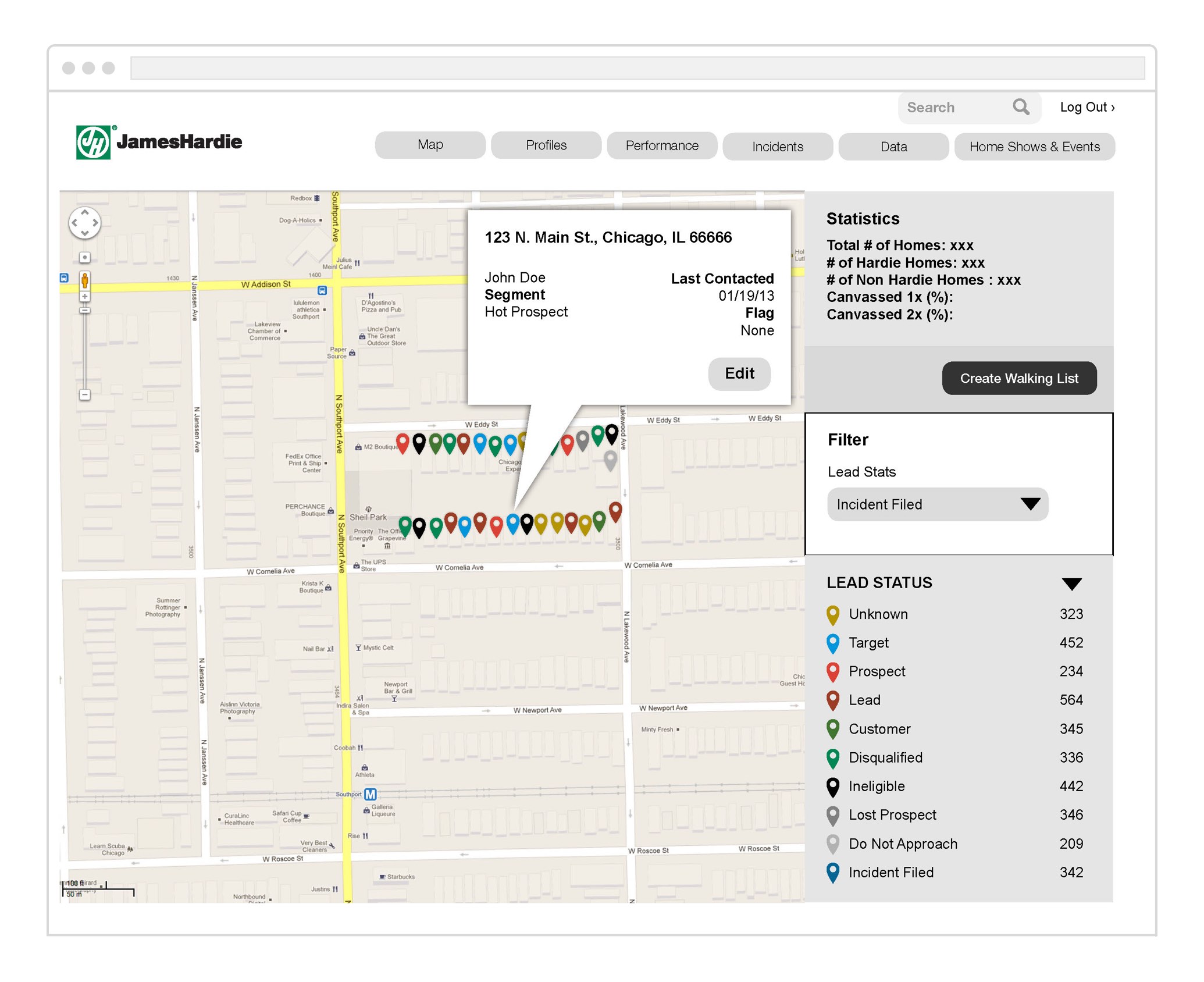The image size is (1204, 982).
Task: Click the Ineligible lead status label
Action: 877,787
